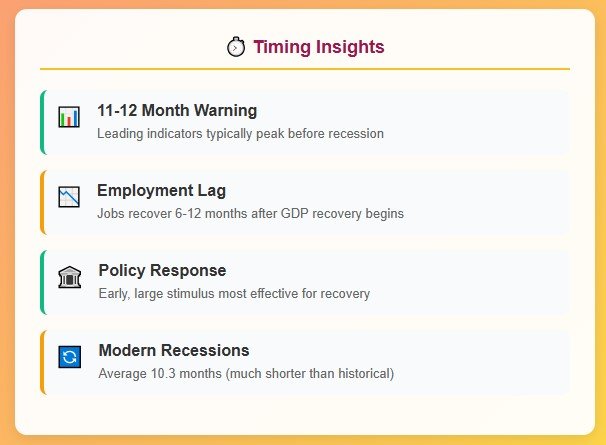The height and width of the screenshot is (445, 606).
Task: Click 'Jobs recover 6-12 months' description
Action: (x=250, y=213)
